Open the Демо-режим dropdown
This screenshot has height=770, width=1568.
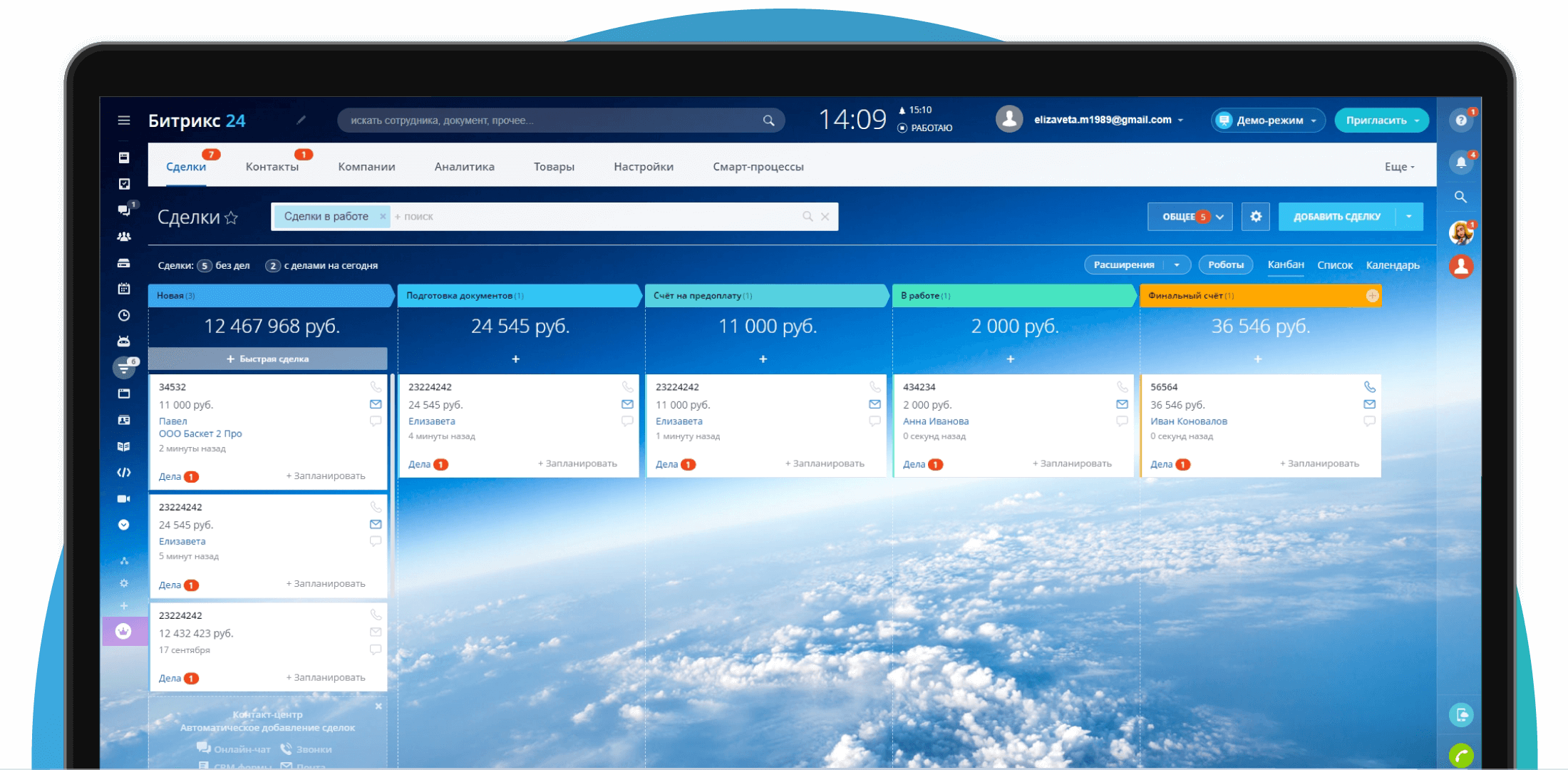click(1269, 120)
